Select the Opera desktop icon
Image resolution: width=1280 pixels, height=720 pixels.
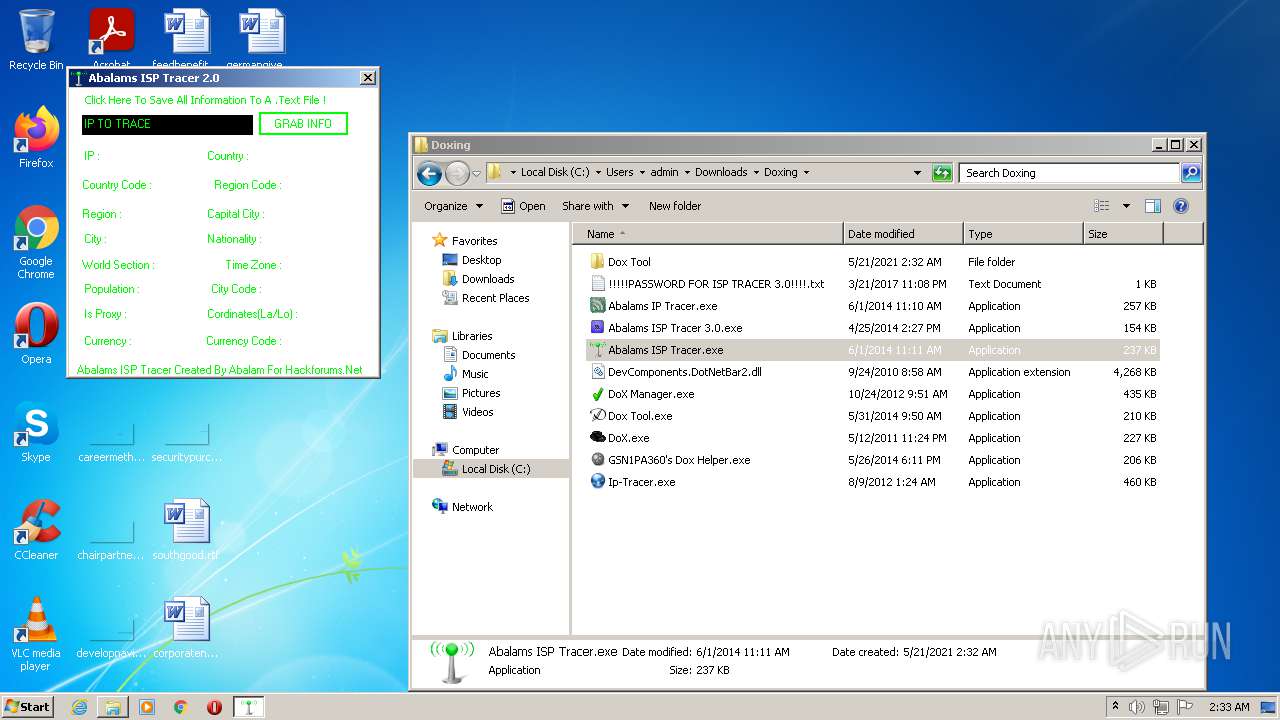pyautogui.click(x=36, y=333)
